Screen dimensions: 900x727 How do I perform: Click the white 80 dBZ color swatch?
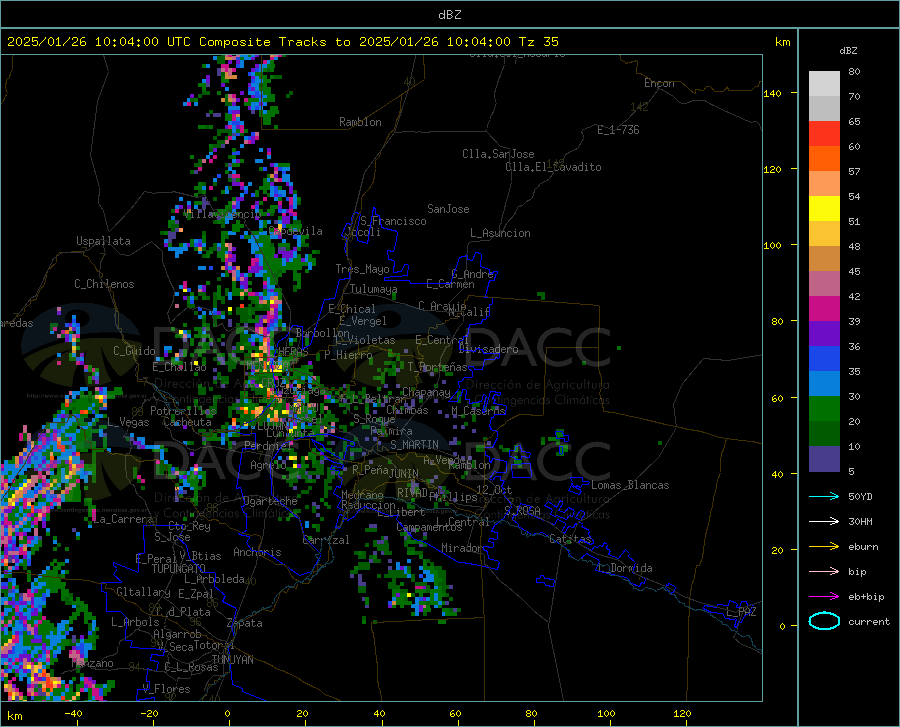[x=824, y=84]
